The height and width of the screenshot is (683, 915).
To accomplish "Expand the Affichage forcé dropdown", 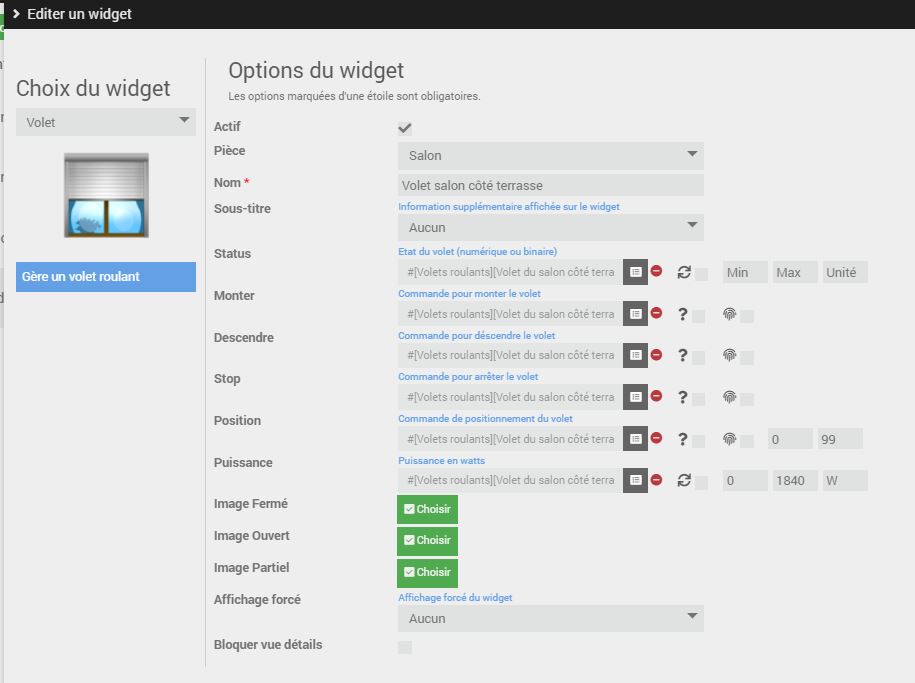I will pos(550,618).
